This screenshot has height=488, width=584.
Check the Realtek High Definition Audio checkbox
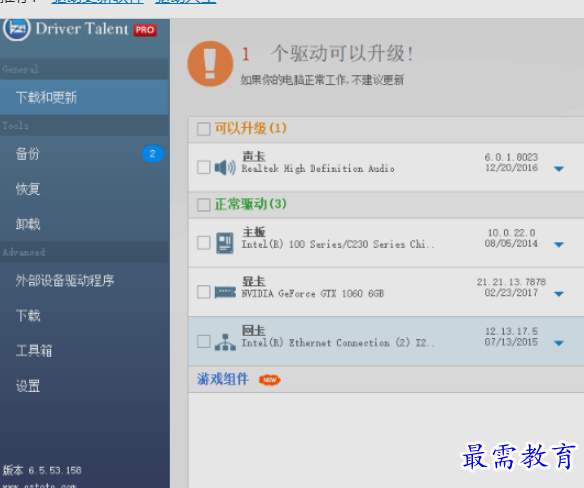click(x=204, y=167)
